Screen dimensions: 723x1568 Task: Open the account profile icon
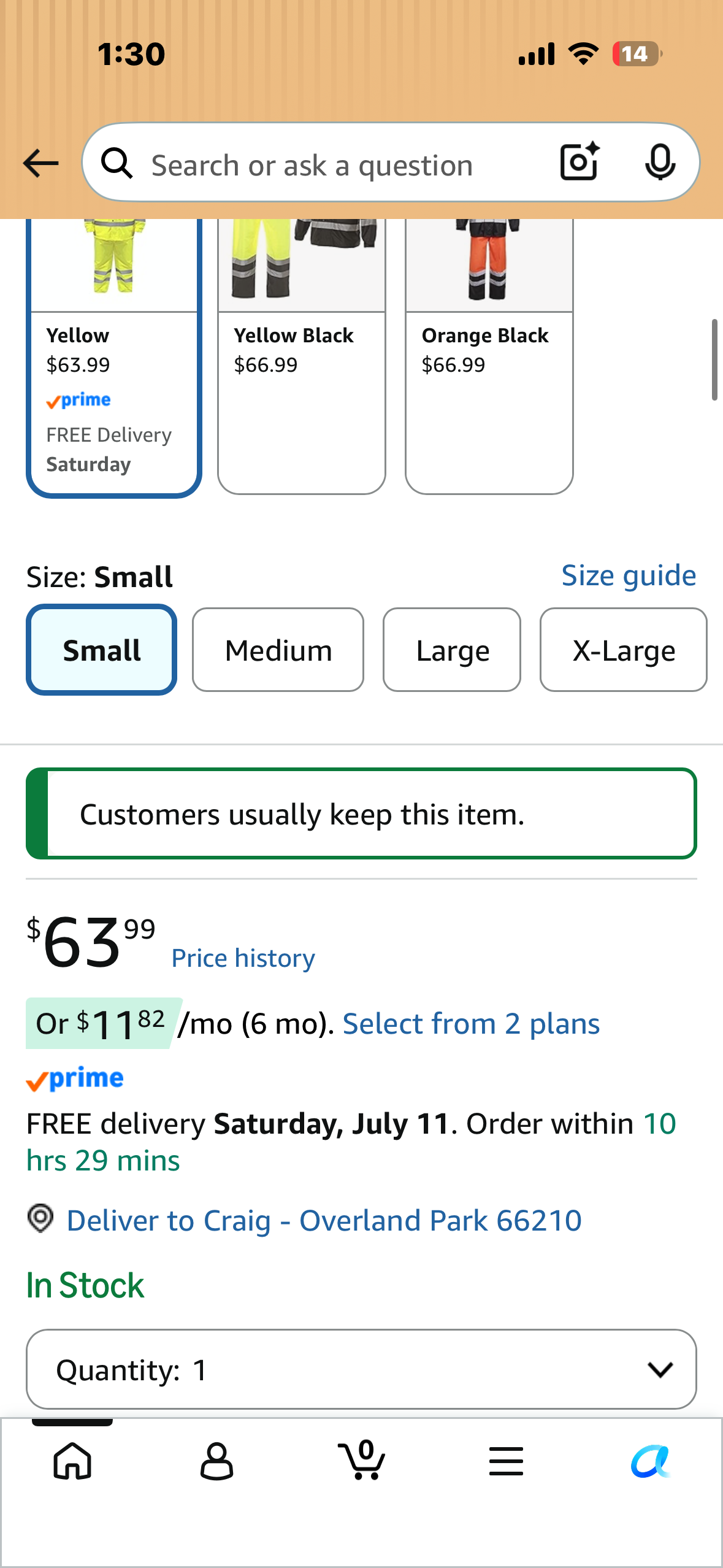coord(217,1461)
